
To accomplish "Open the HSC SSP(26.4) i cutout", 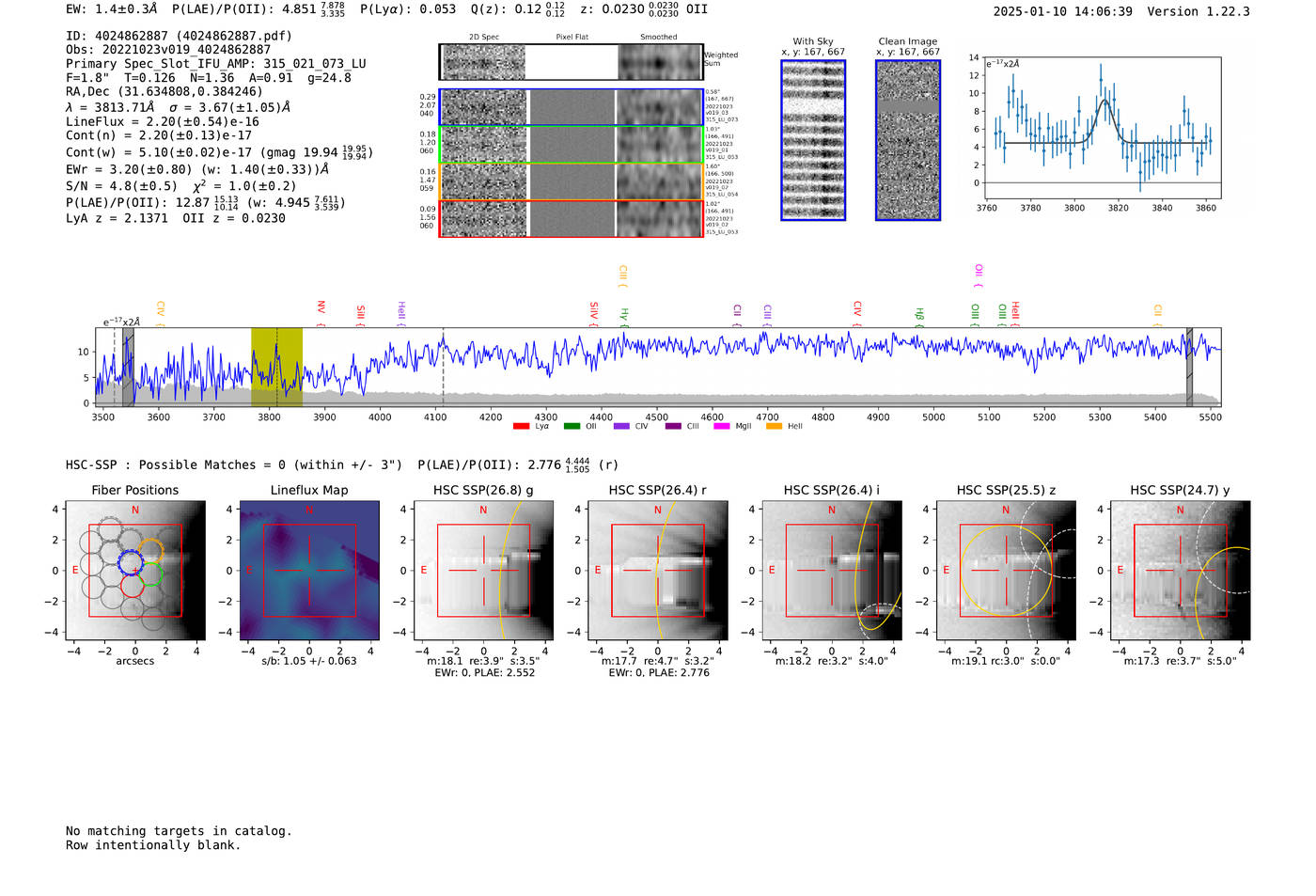I will (x=832, y=570).
